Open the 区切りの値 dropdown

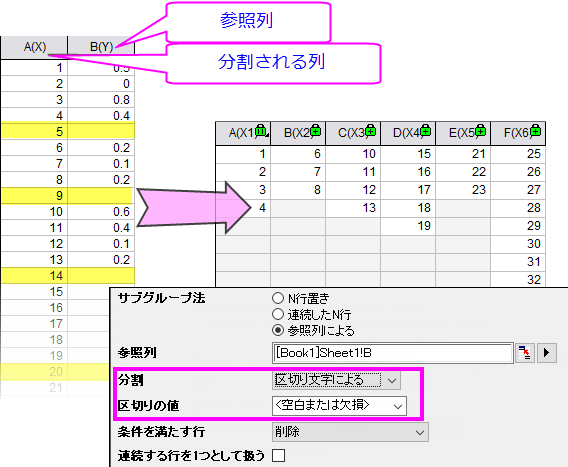(x=339, y=406)
